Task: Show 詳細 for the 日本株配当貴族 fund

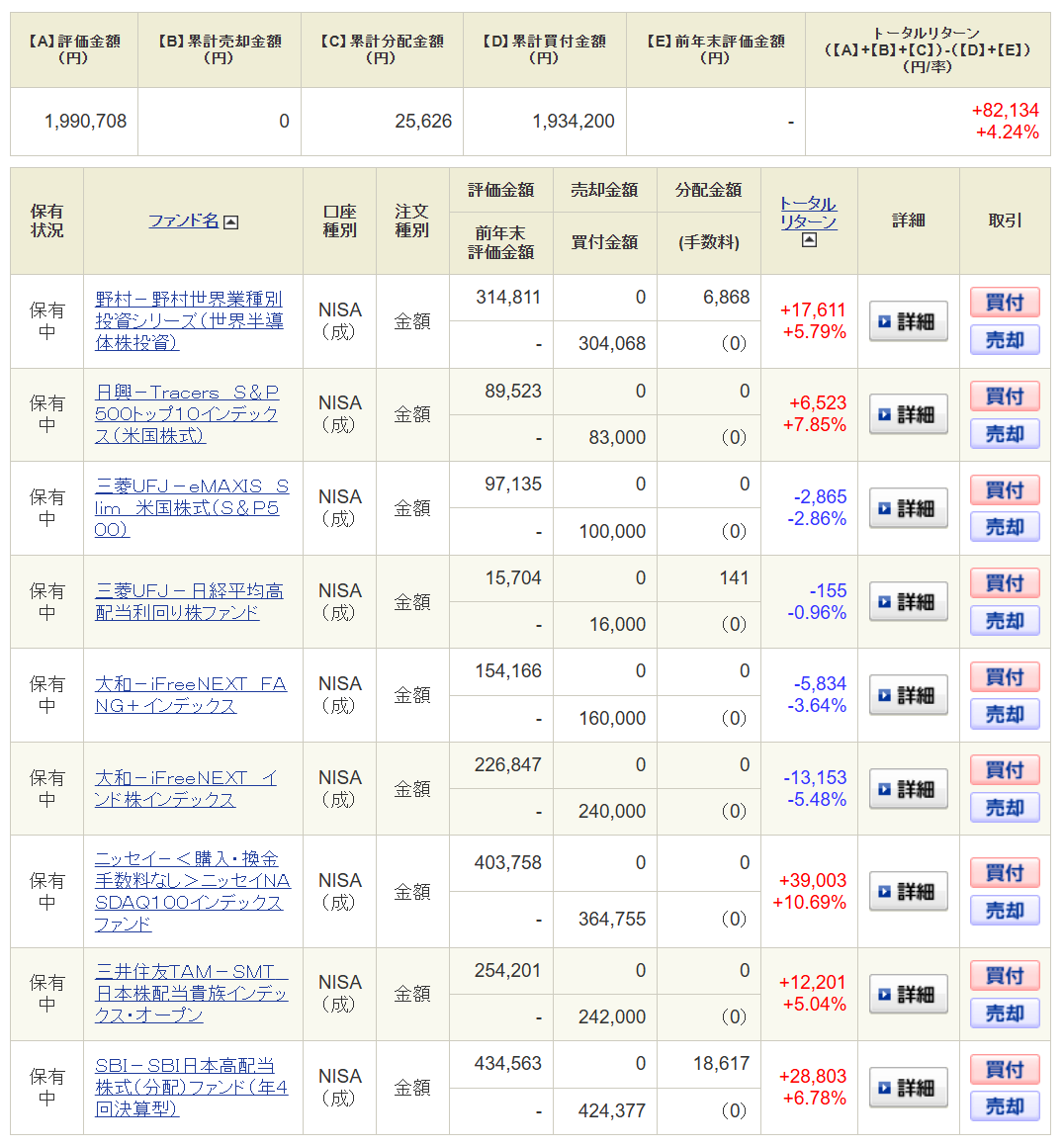Action: coord(908,994)
